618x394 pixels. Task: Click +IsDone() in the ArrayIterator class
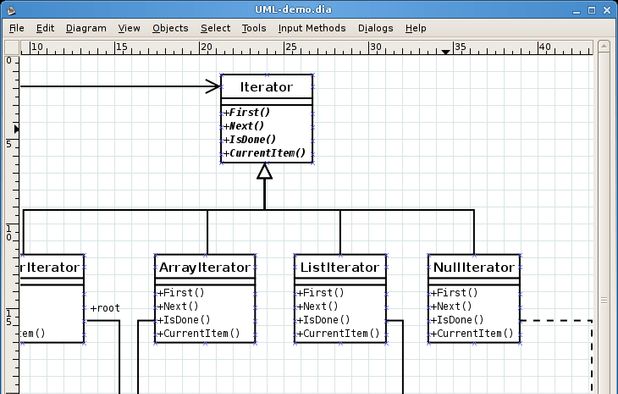[x=184, y=320]
